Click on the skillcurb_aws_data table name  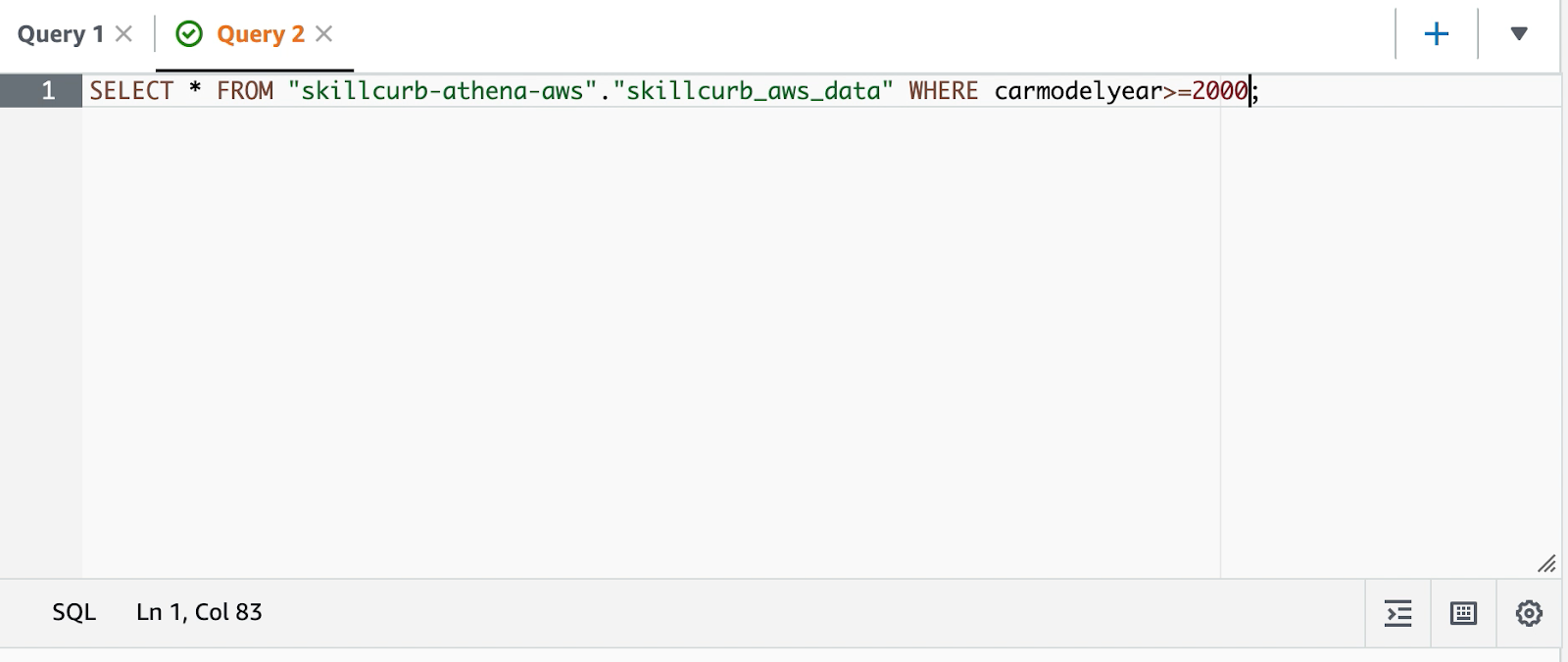click(x=754, y=91)
